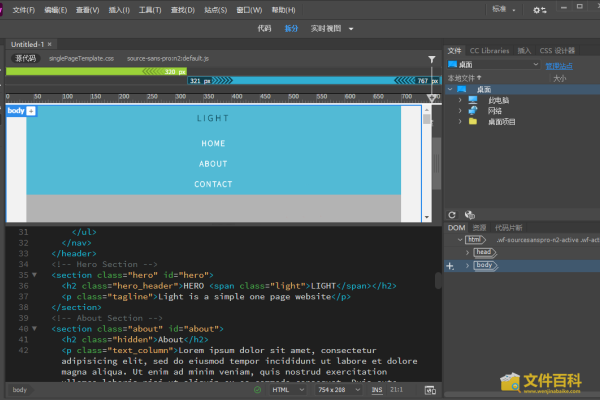
Task: Open the 插入(I) menu
Action: click(x=118, y=10)
